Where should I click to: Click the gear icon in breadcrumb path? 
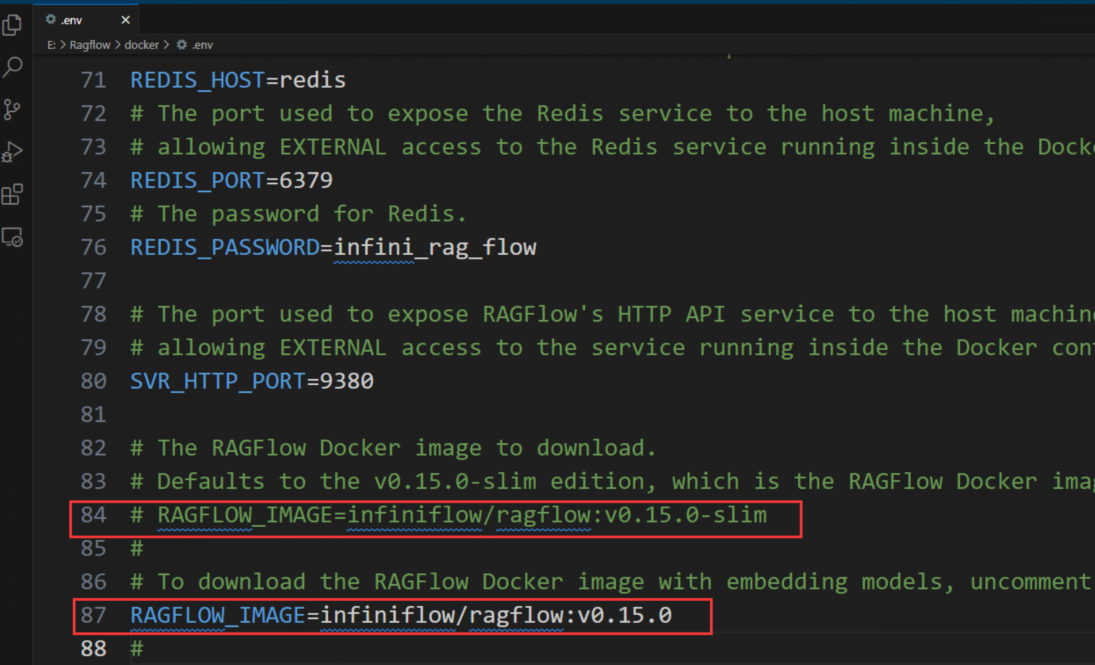[181, 45]
